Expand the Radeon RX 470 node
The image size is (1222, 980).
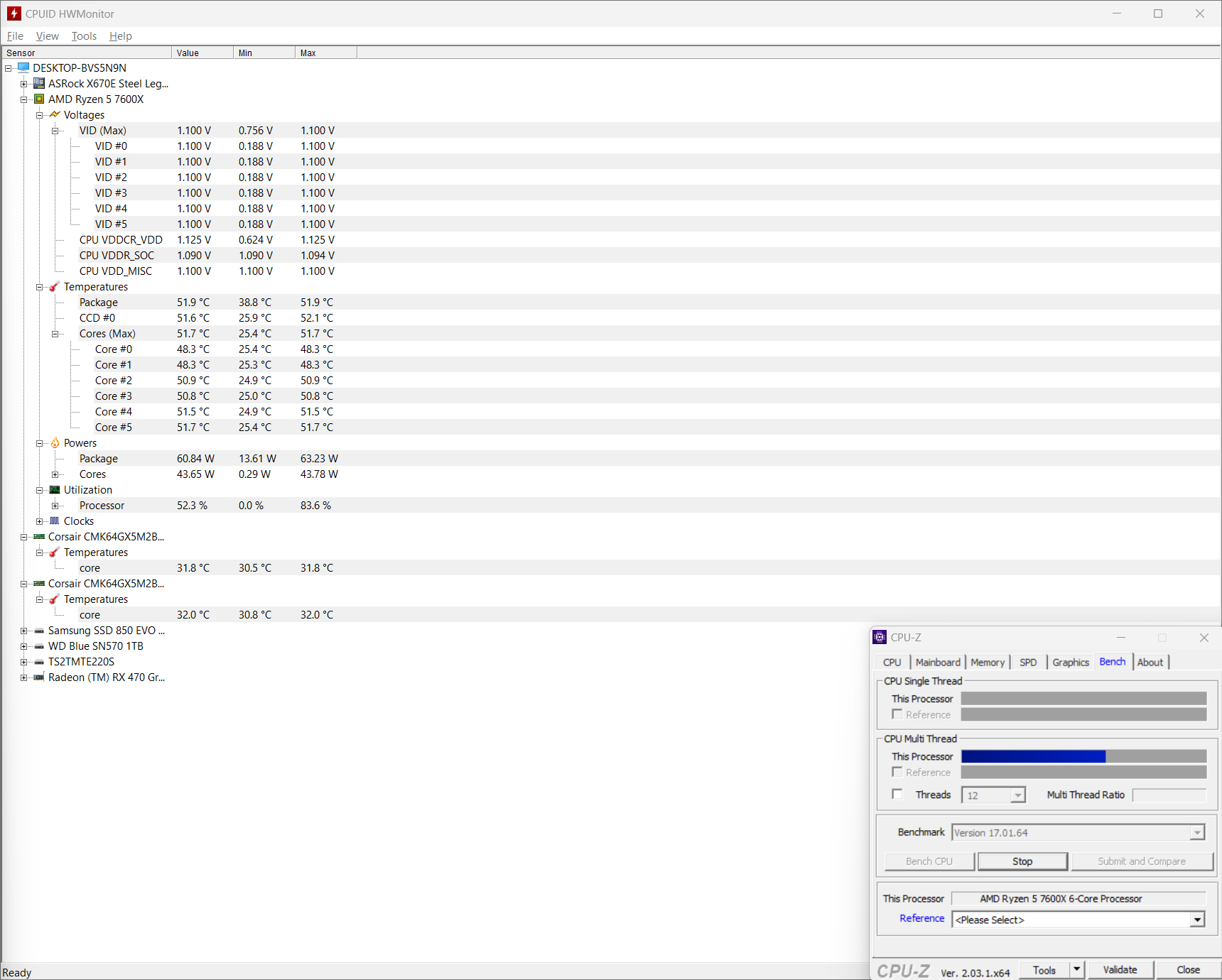click(x=24, y=677)
